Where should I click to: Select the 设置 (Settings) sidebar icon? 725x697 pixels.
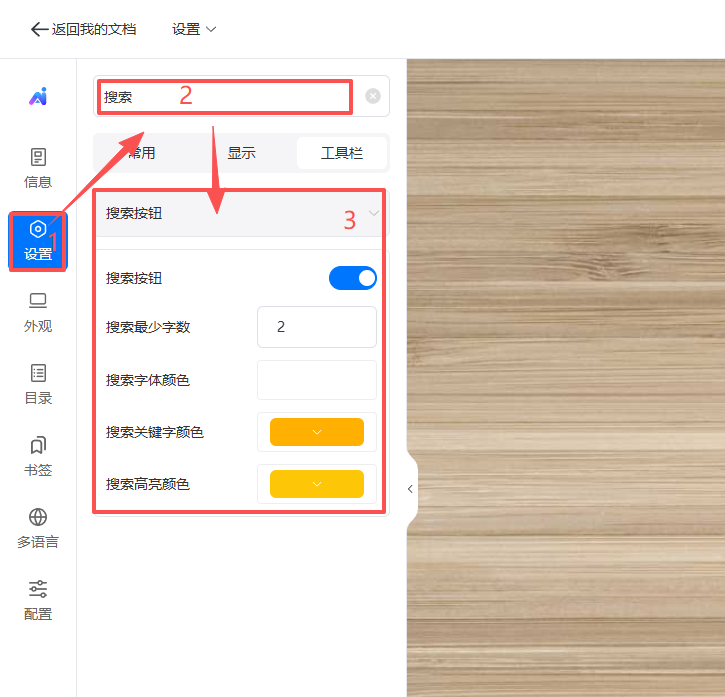coord(38,241)
